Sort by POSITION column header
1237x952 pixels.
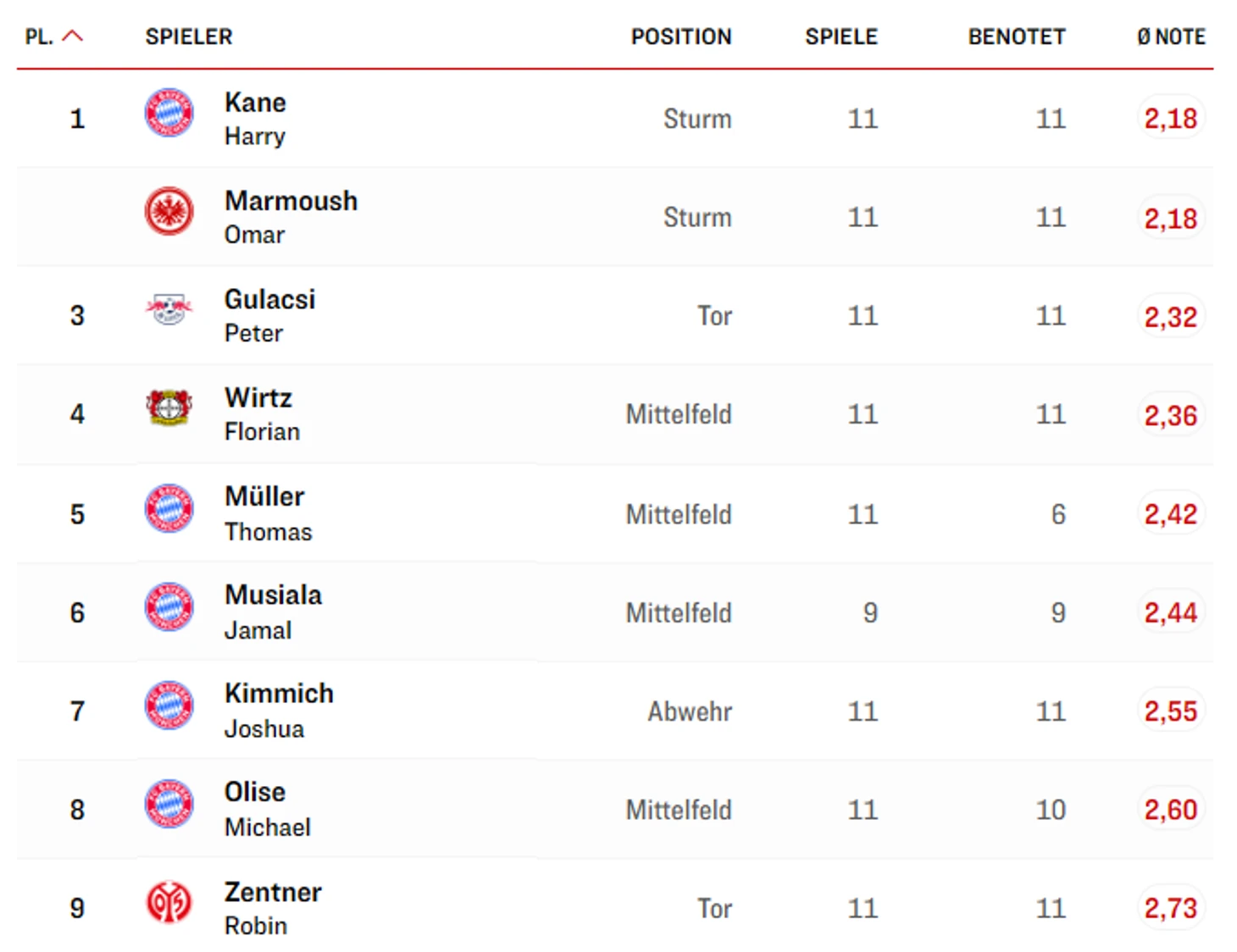click(680, 36)
